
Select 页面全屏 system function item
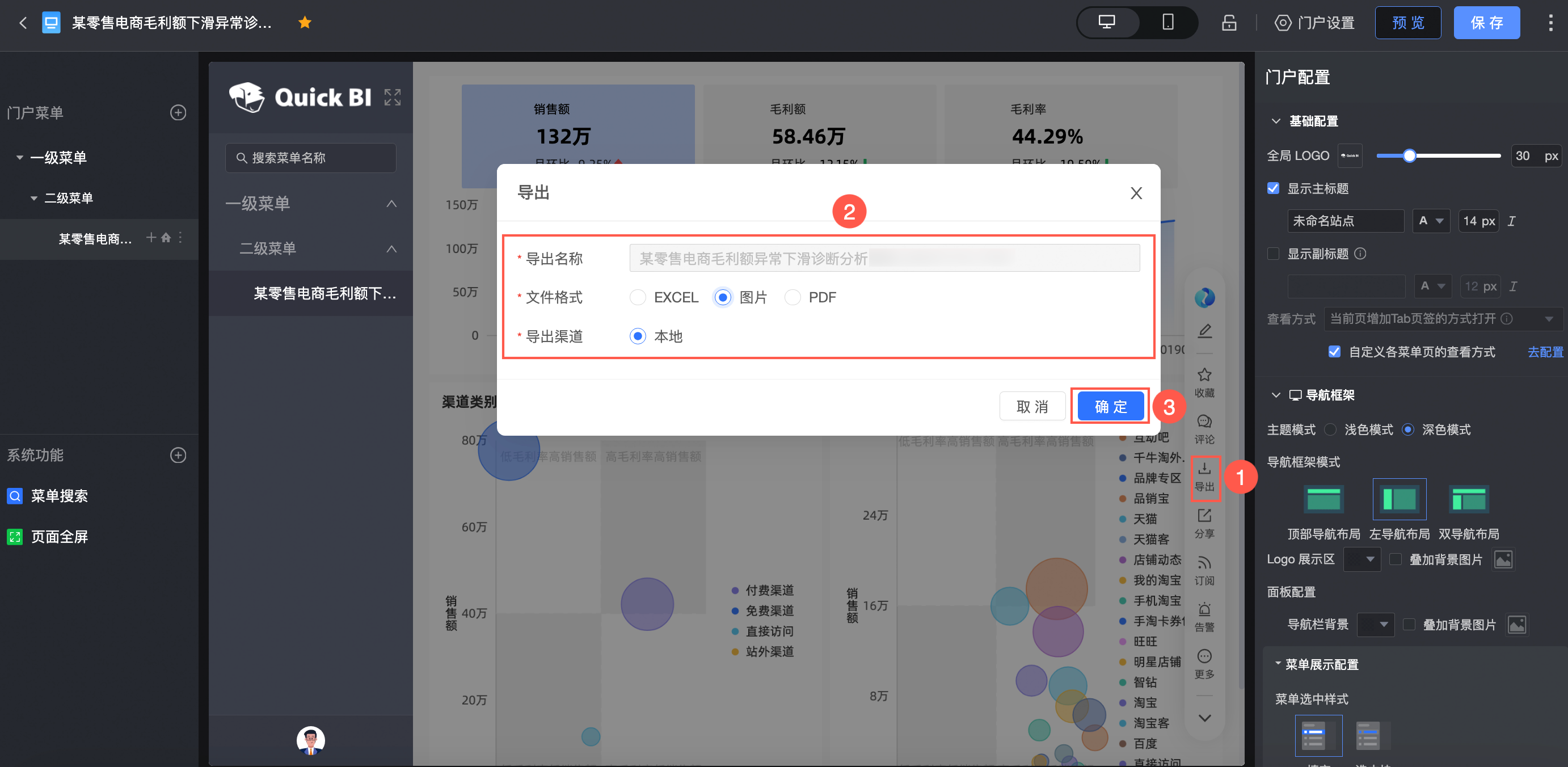(x=58, y=536)
